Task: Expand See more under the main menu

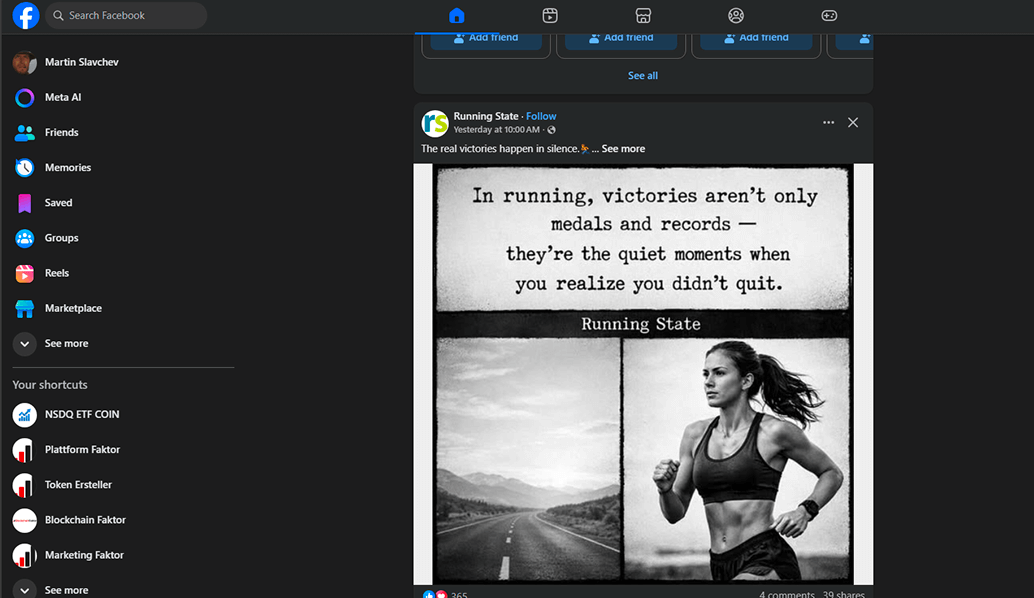Action: [66, 343]
